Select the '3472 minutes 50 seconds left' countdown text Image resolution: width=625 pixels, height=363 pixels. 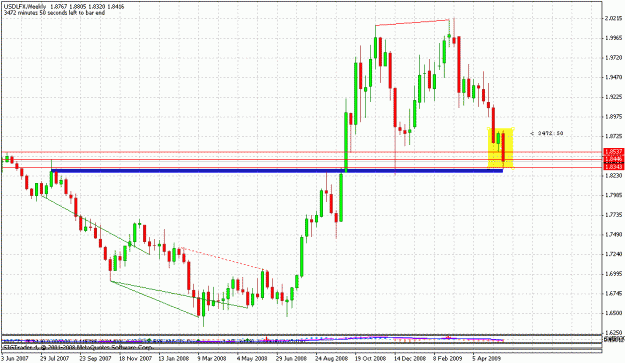(54, 13)
